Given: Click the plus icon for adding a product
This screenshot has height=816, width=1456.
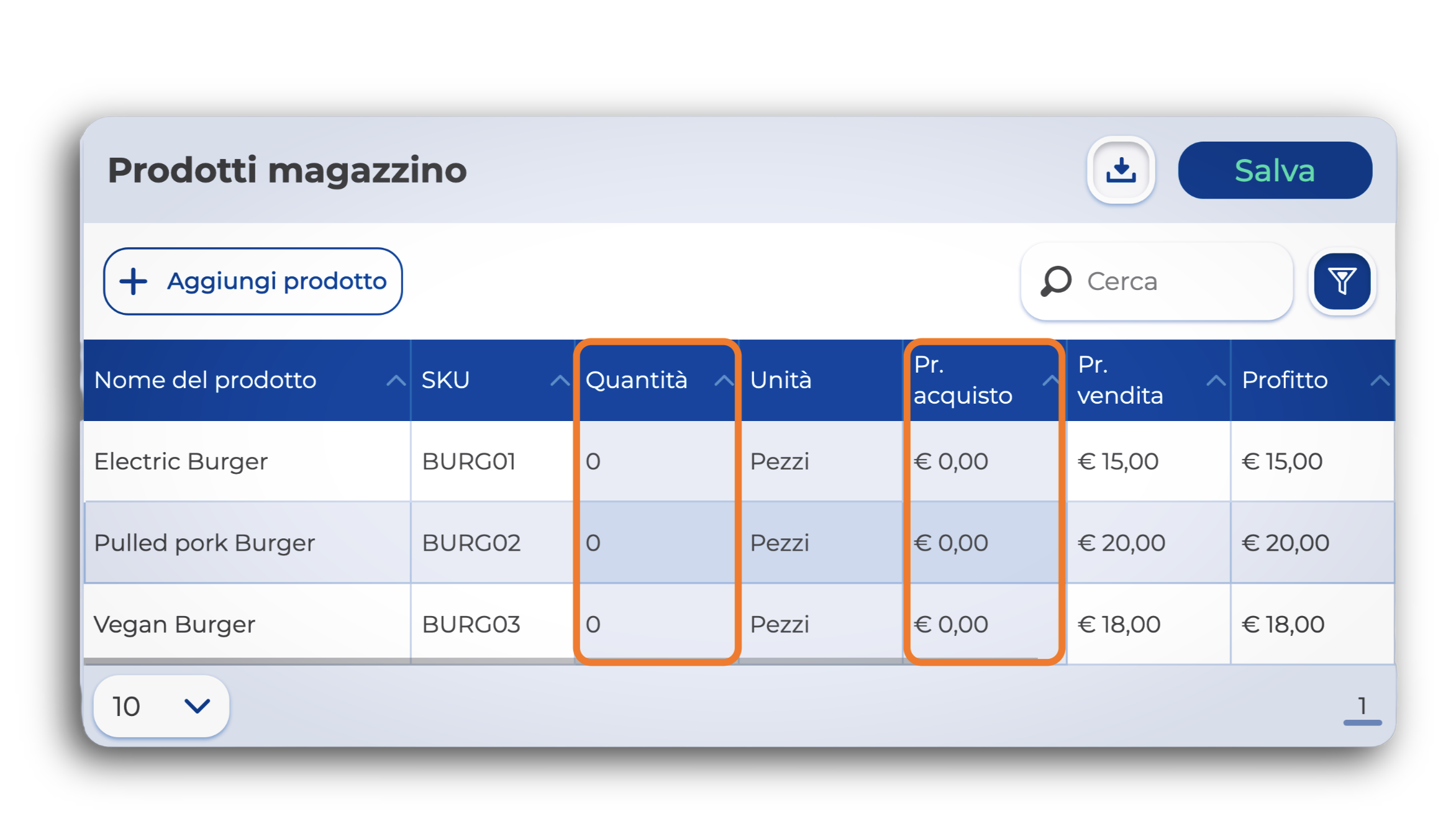Looking at the screenshot, I should [133, 282].
